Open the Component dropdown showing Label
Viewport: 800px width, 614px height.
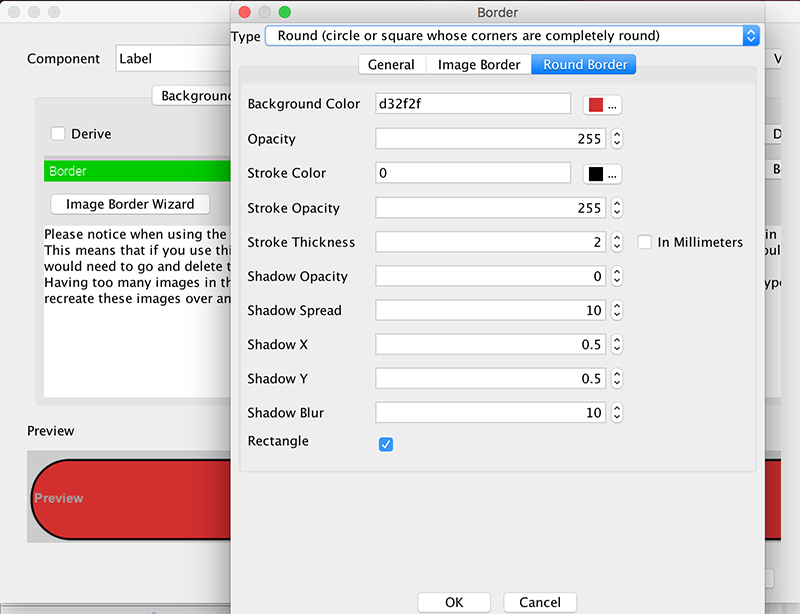[x=172, y=59]
